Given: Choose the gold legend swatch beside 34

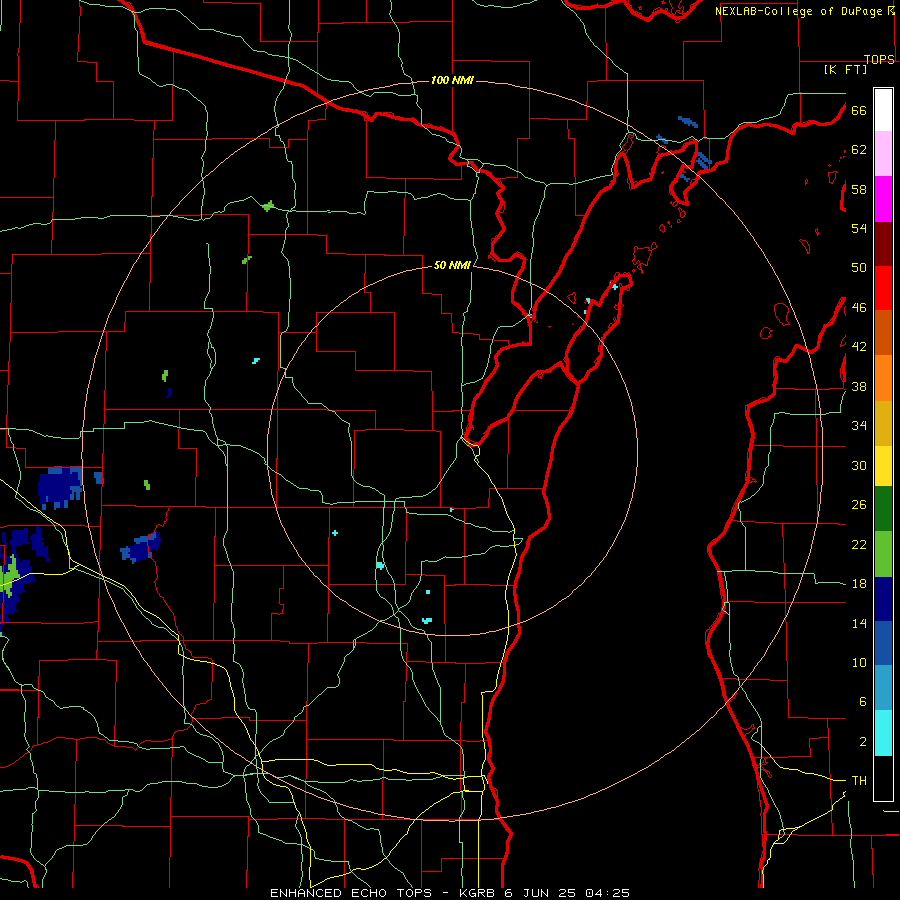Looking at the screenshot, I should click(x=883, y=423).
